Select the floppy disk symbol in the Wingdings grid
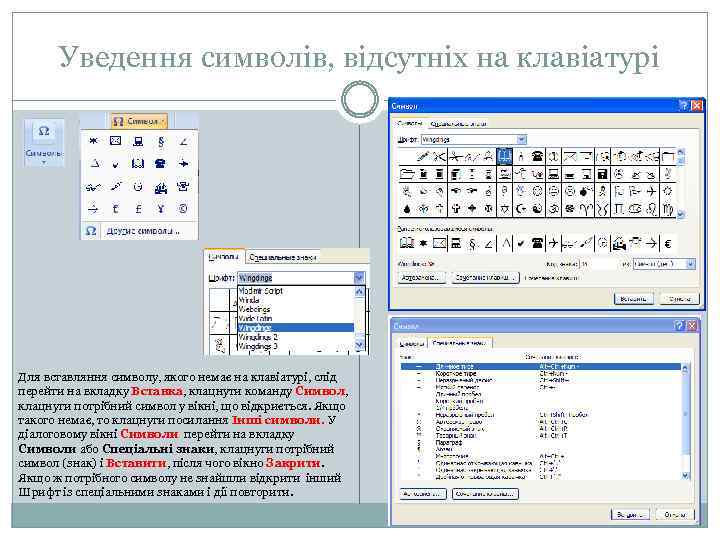Screen dimensions: 720x540 602,174
